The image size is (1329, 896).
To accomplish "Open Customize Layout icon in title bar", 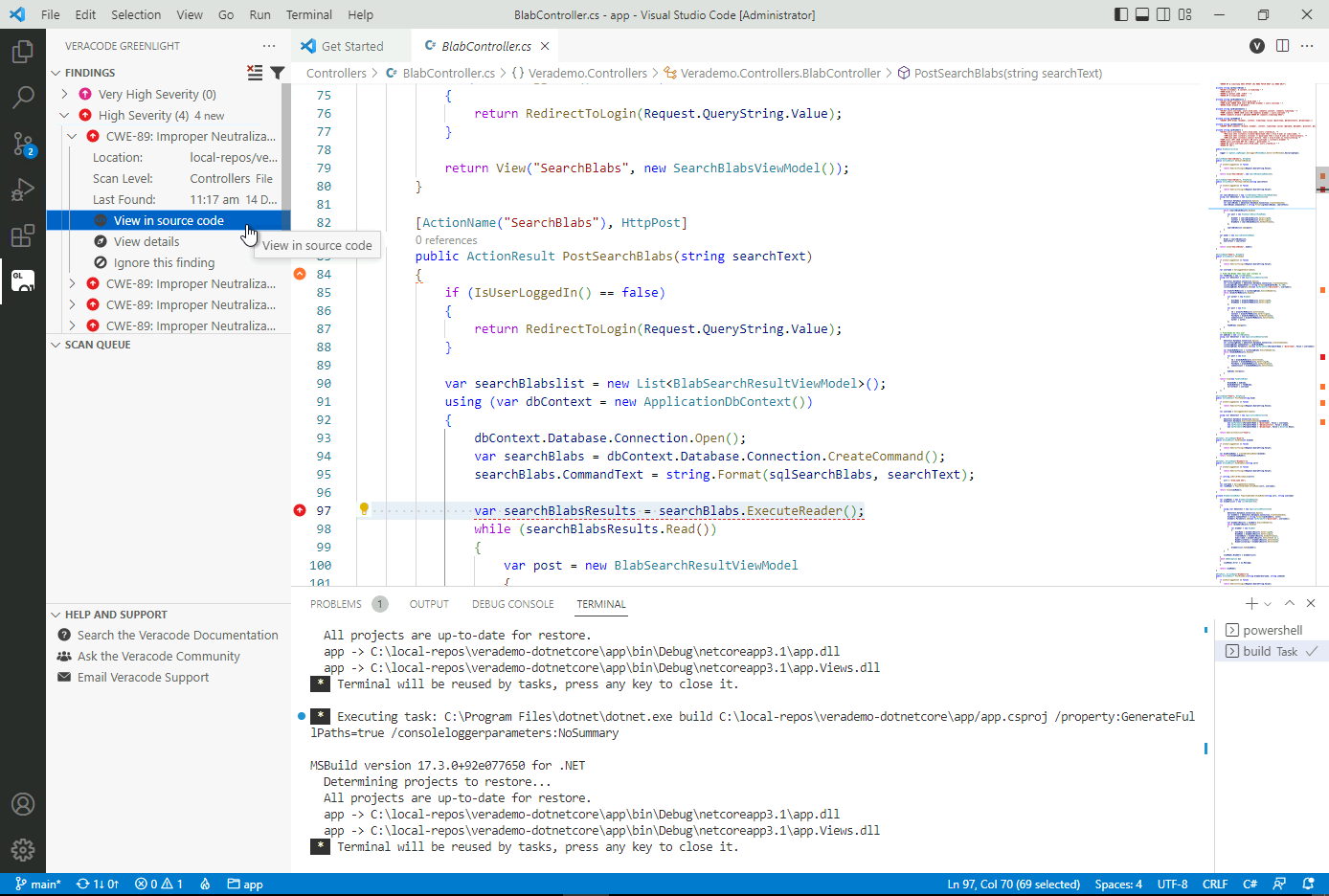I will click(1185, 14).
